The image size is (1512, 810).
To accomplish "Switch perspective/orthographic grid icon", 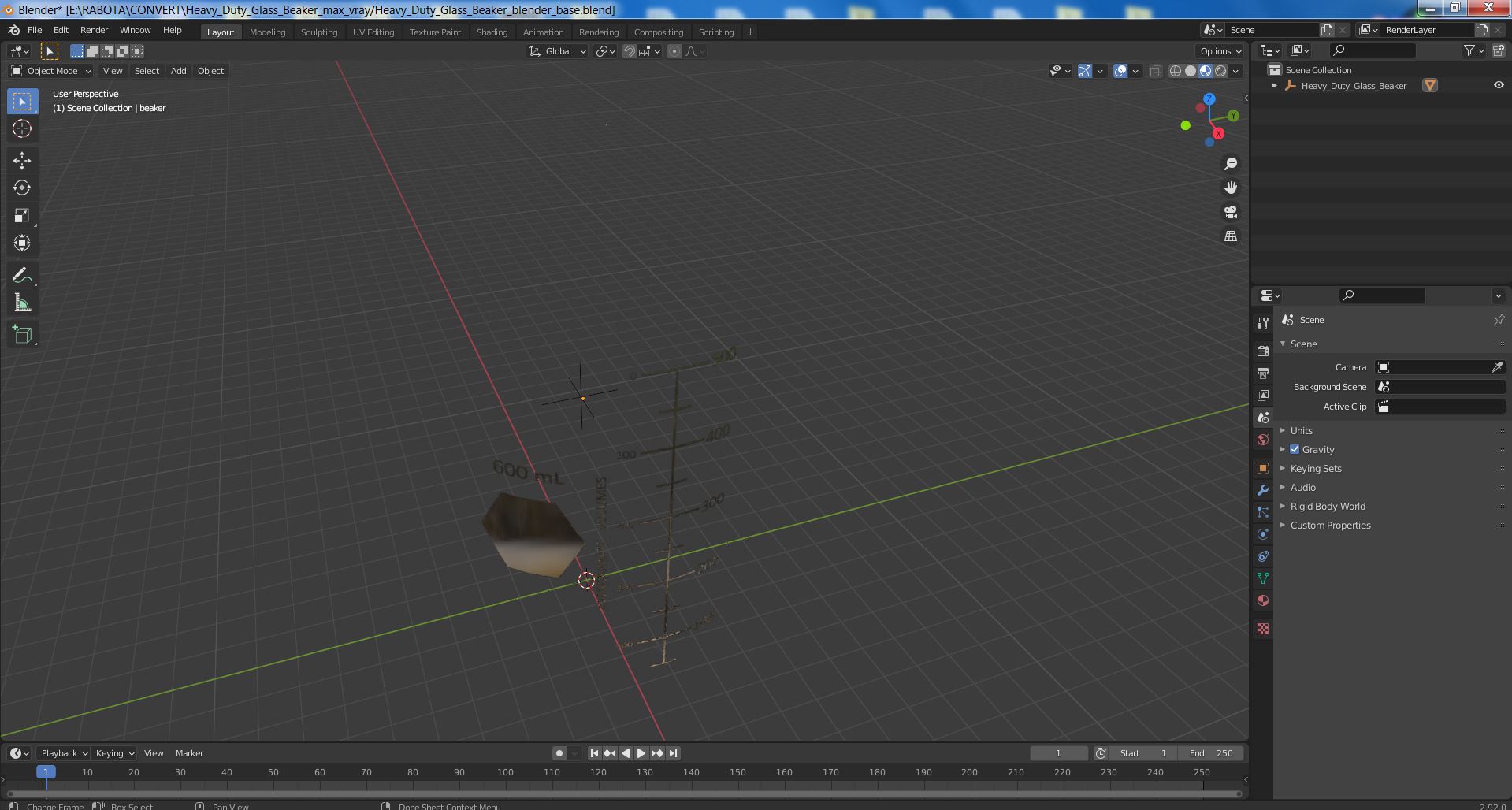I will pyautogui.click(x=1231, y=236).
